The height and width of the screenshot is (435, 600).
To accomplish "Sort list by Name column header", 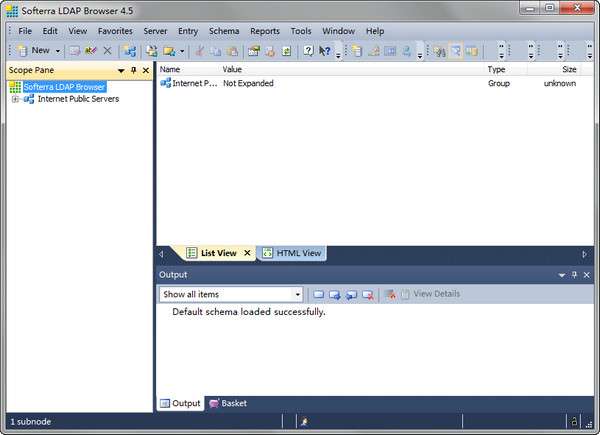I will 189,69.
